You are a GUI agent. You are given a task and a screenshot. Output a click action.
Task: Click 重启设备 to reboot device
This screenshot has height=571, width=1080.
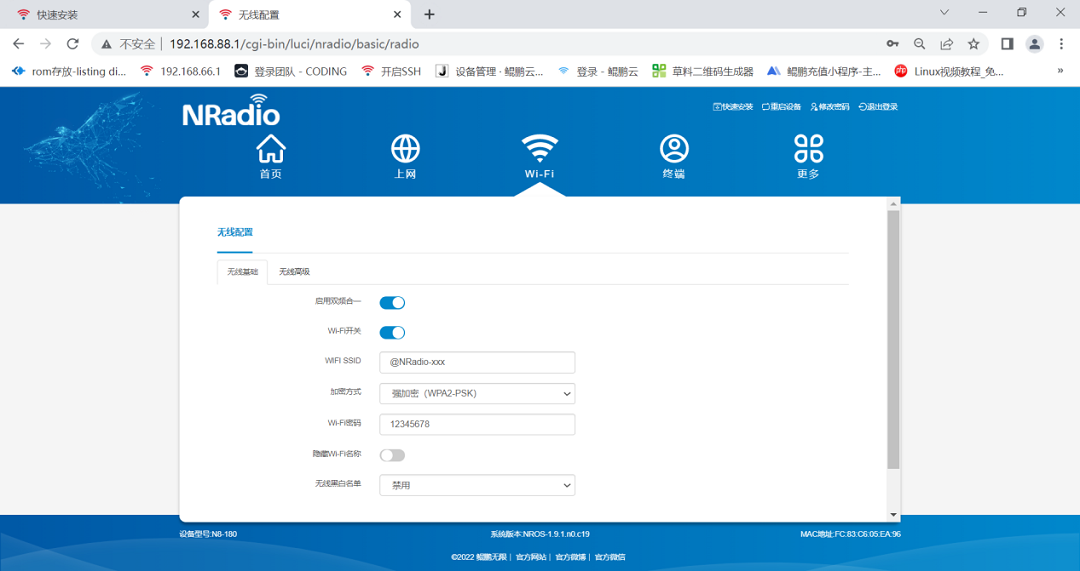782,107
